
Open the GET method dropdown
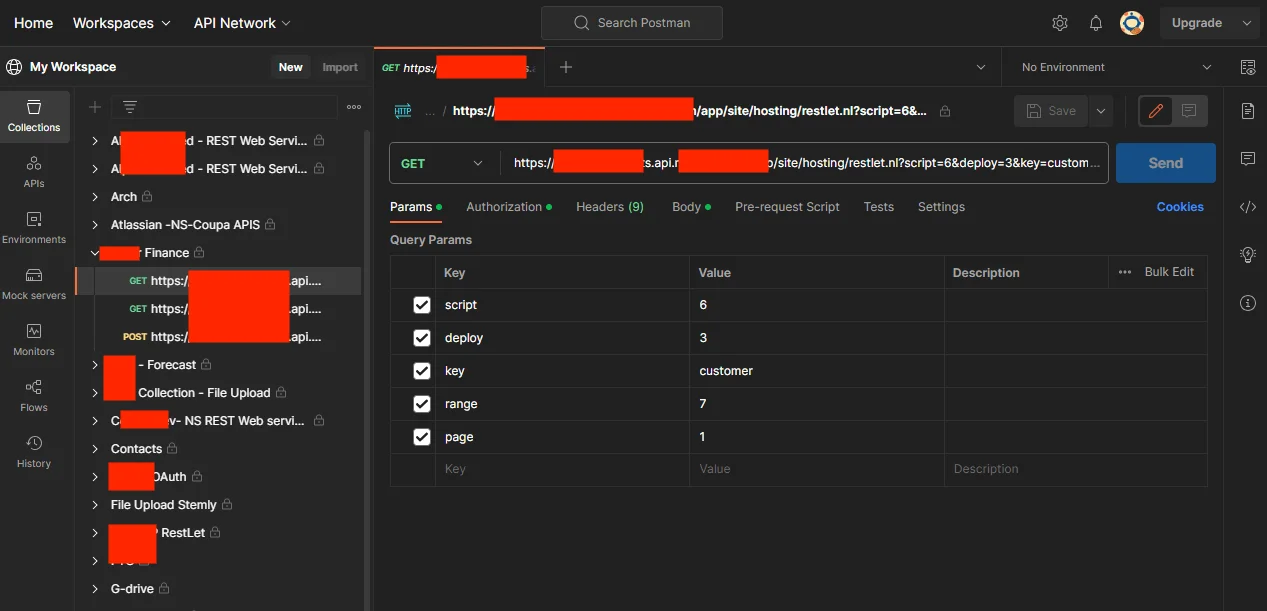[x=444, y=163]
